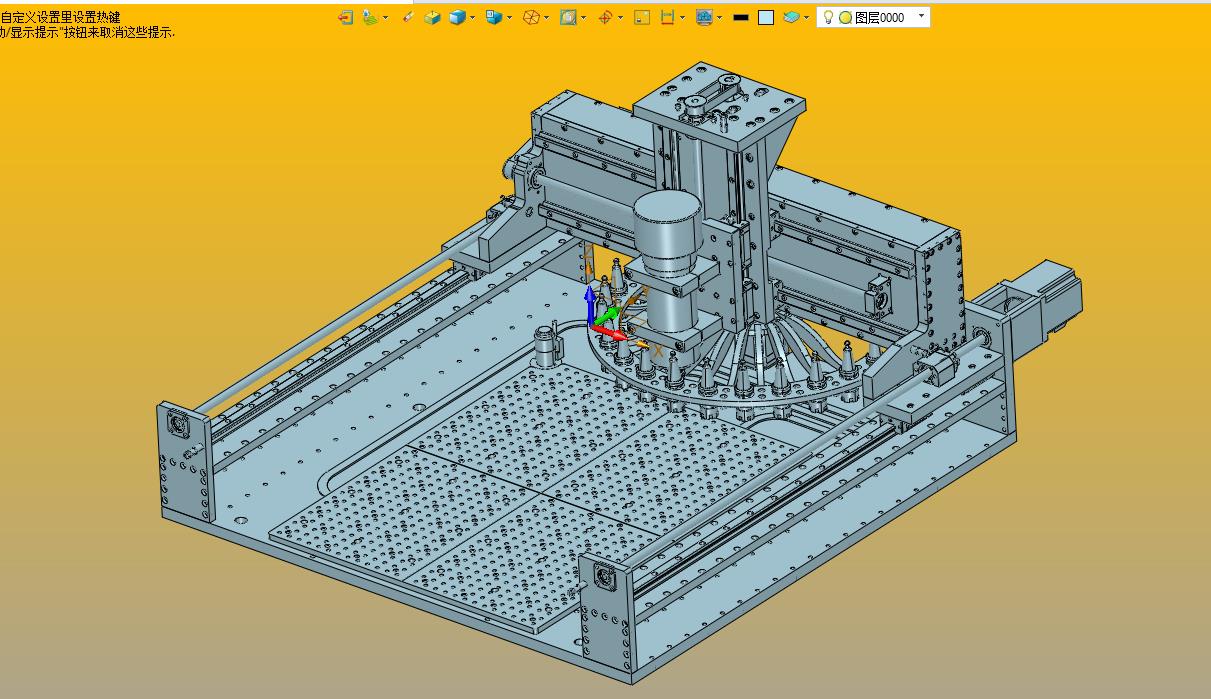Viewport: 1211px width, 699px height.
Task: Click the green terrain plane icon
Action: [x=369, y=17]
